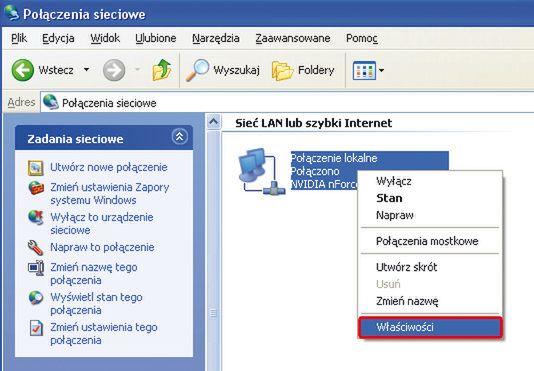Click Wyłącz to urządzenie sieciowe link

click(x=102, y=223)
